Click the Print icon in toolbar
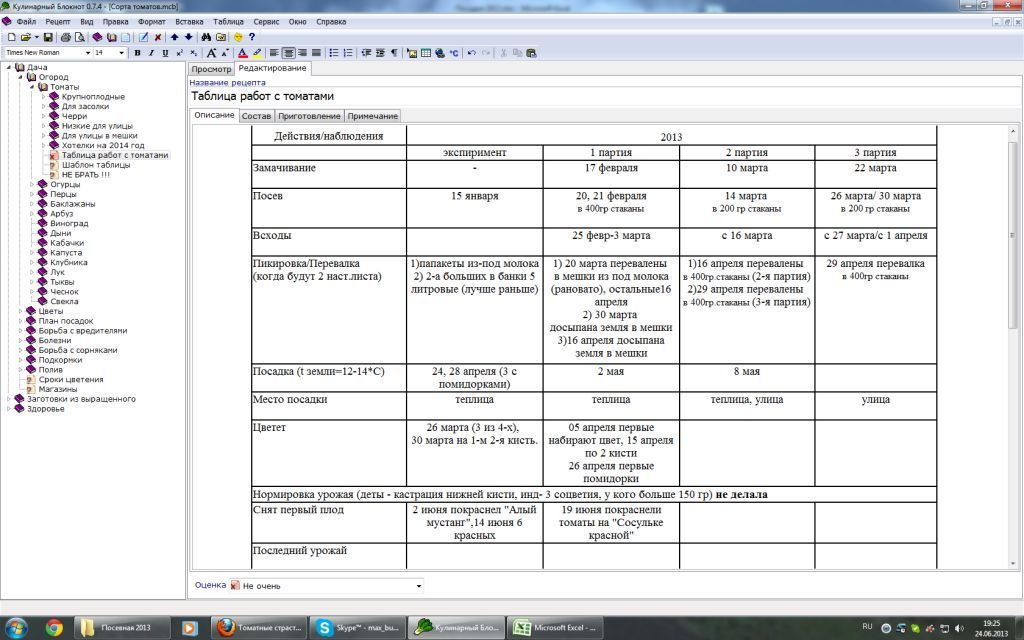Image resolution: width=1024 pixels, height=640 pixels. (x=66, y=37)
